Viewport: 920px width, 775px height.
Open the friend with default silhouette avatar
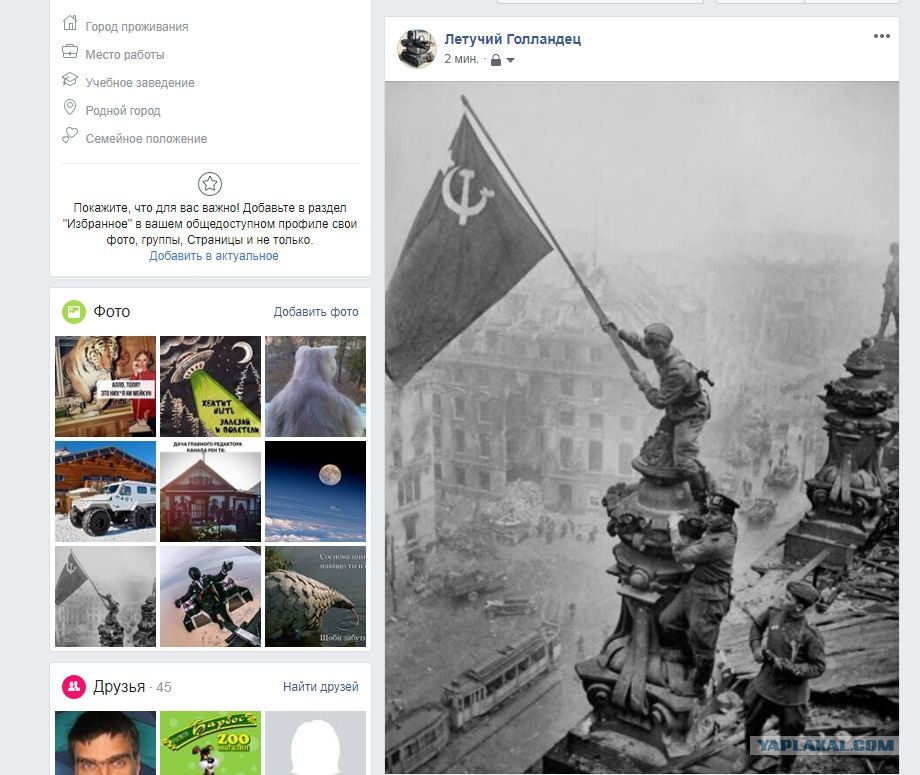316,743
